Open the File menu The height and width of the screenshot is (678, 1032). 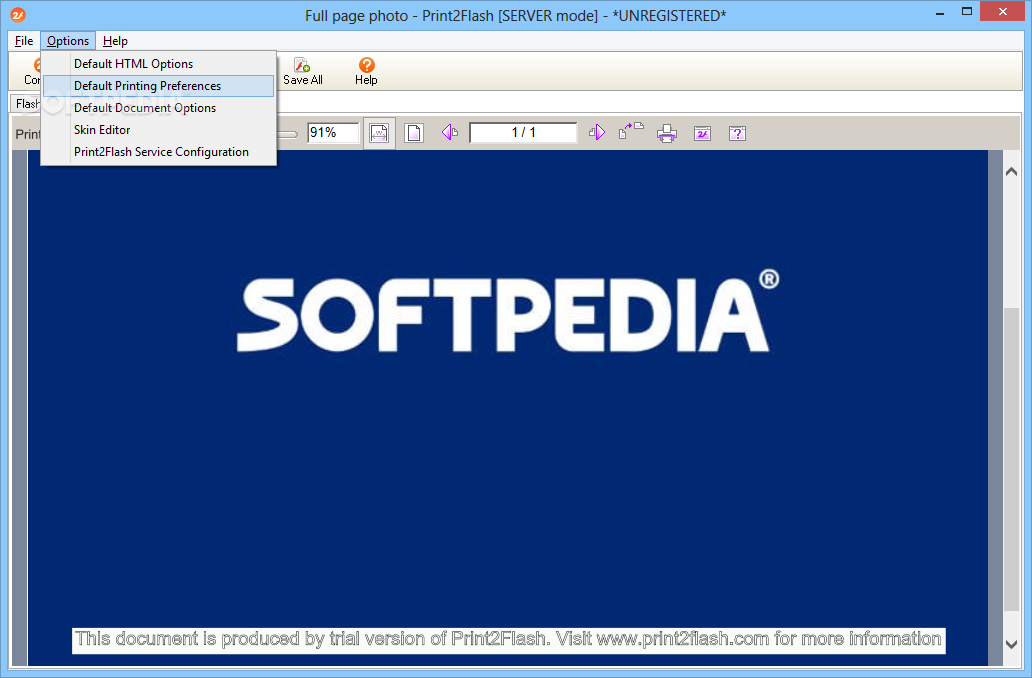[x=24, y=41]
